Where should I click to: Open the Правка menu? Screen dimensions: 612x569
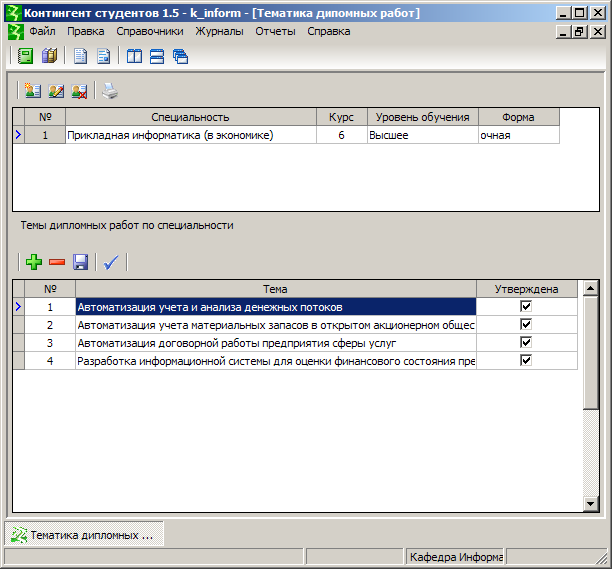85,31
